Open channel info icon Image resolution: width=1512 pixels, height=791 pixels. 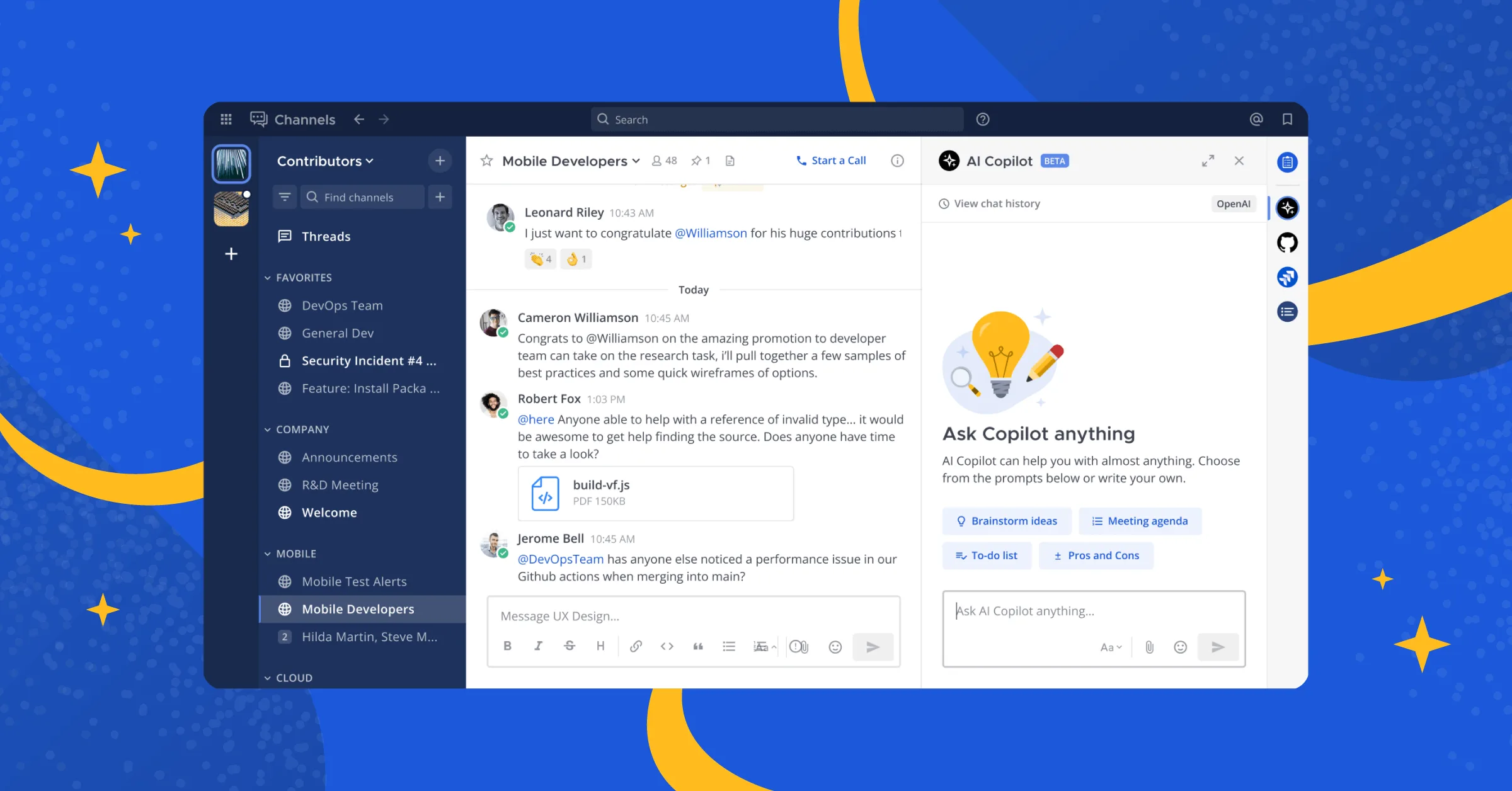[x=897, y=161]
